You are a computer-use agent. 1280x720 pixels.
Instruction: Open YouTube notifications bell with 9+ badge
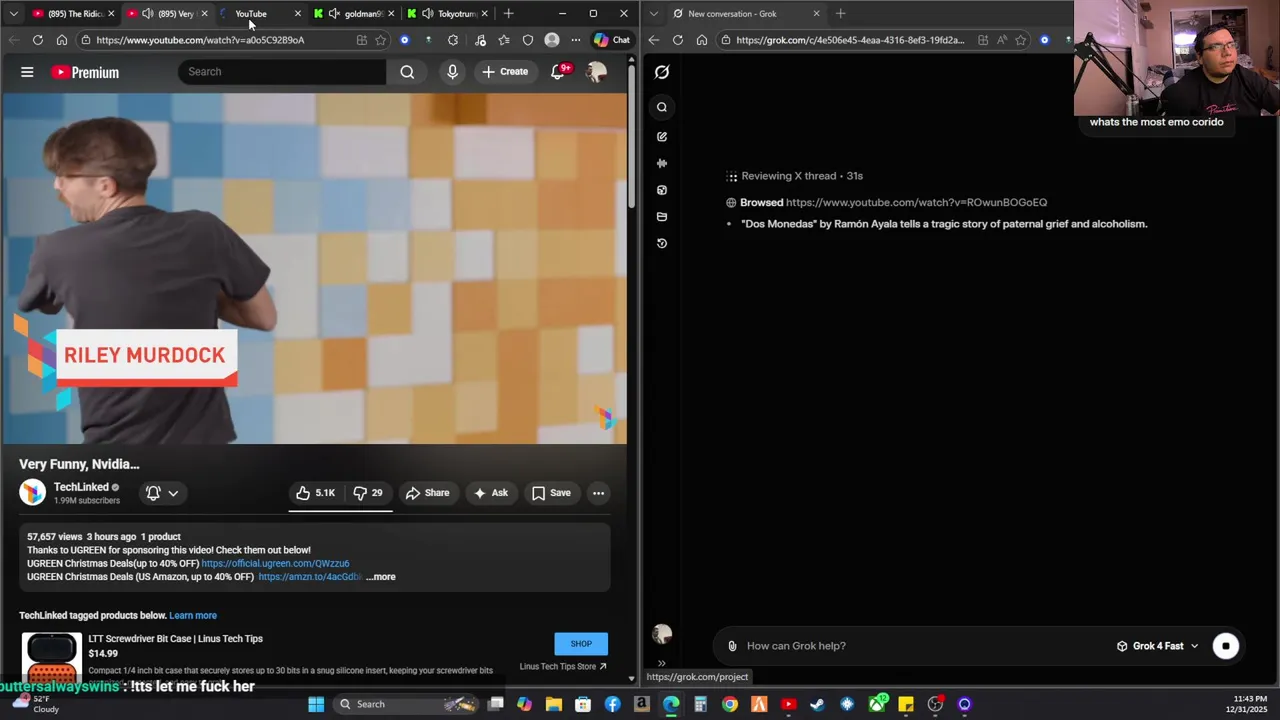coord(559,72)
